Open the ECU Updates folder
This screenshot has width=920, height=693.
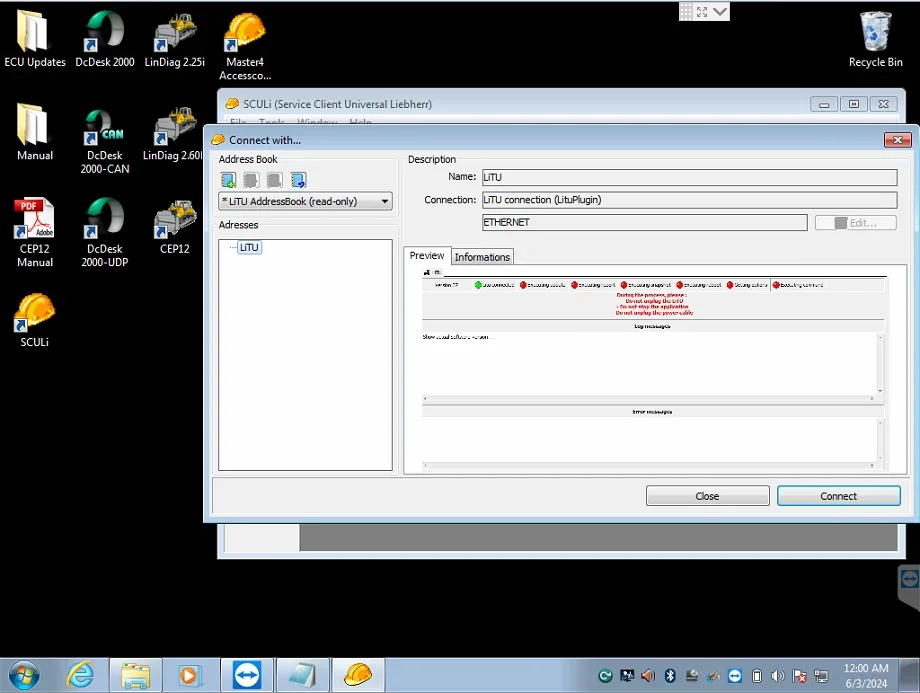point(35,40)
